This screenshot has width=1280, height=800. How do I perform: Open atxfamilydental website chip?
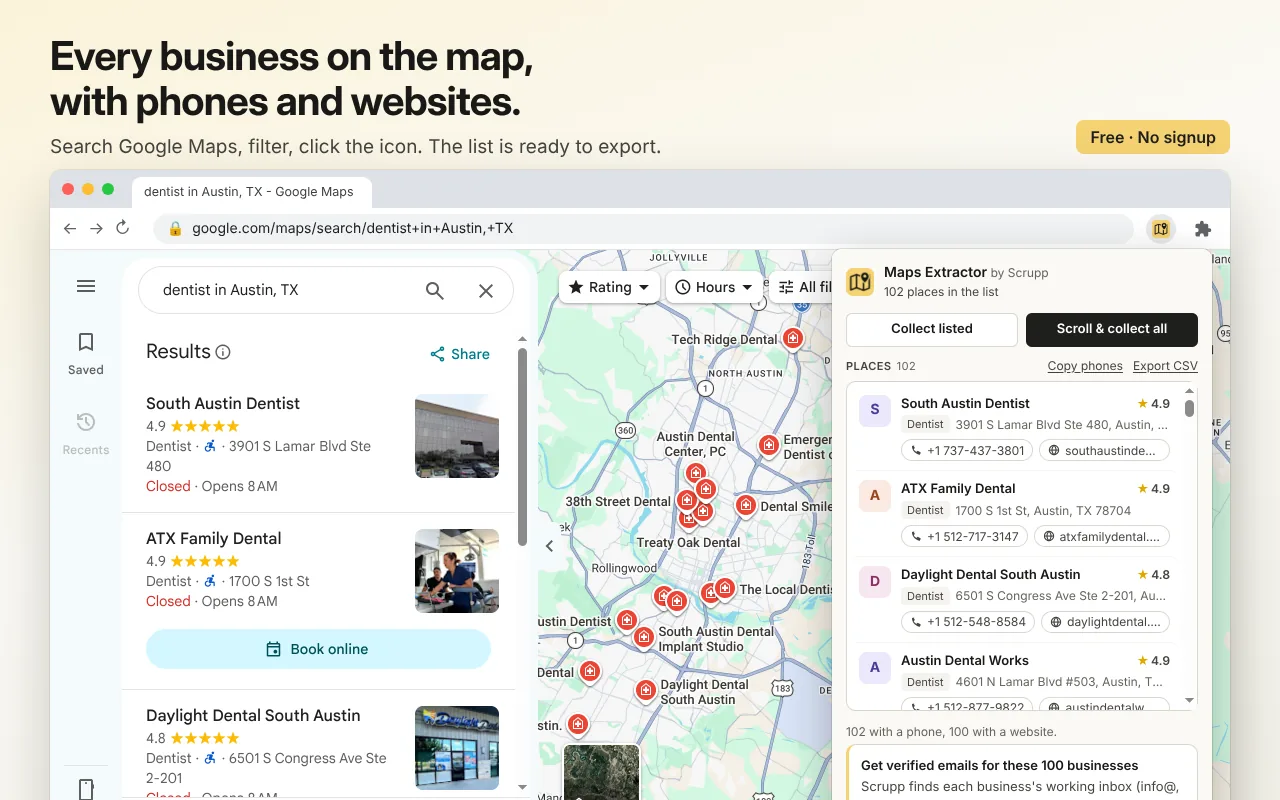[1102, 537]
